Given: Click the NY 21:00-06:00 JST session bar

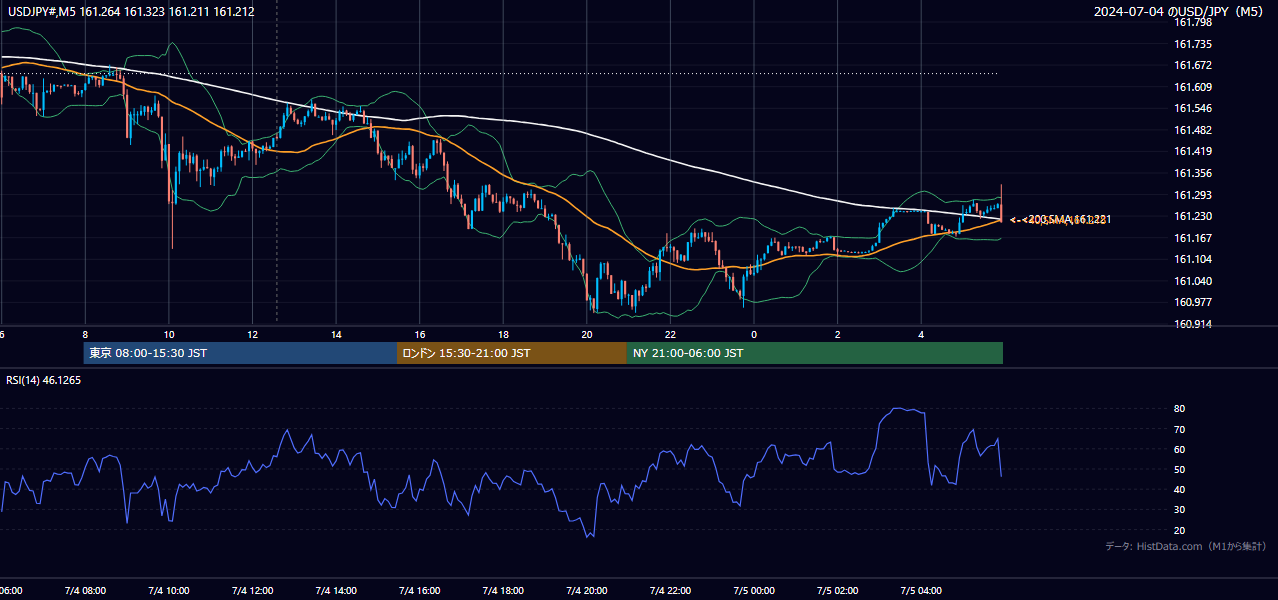Looking at the screenshot, I should pyautogui.click(x=815, y=353).
